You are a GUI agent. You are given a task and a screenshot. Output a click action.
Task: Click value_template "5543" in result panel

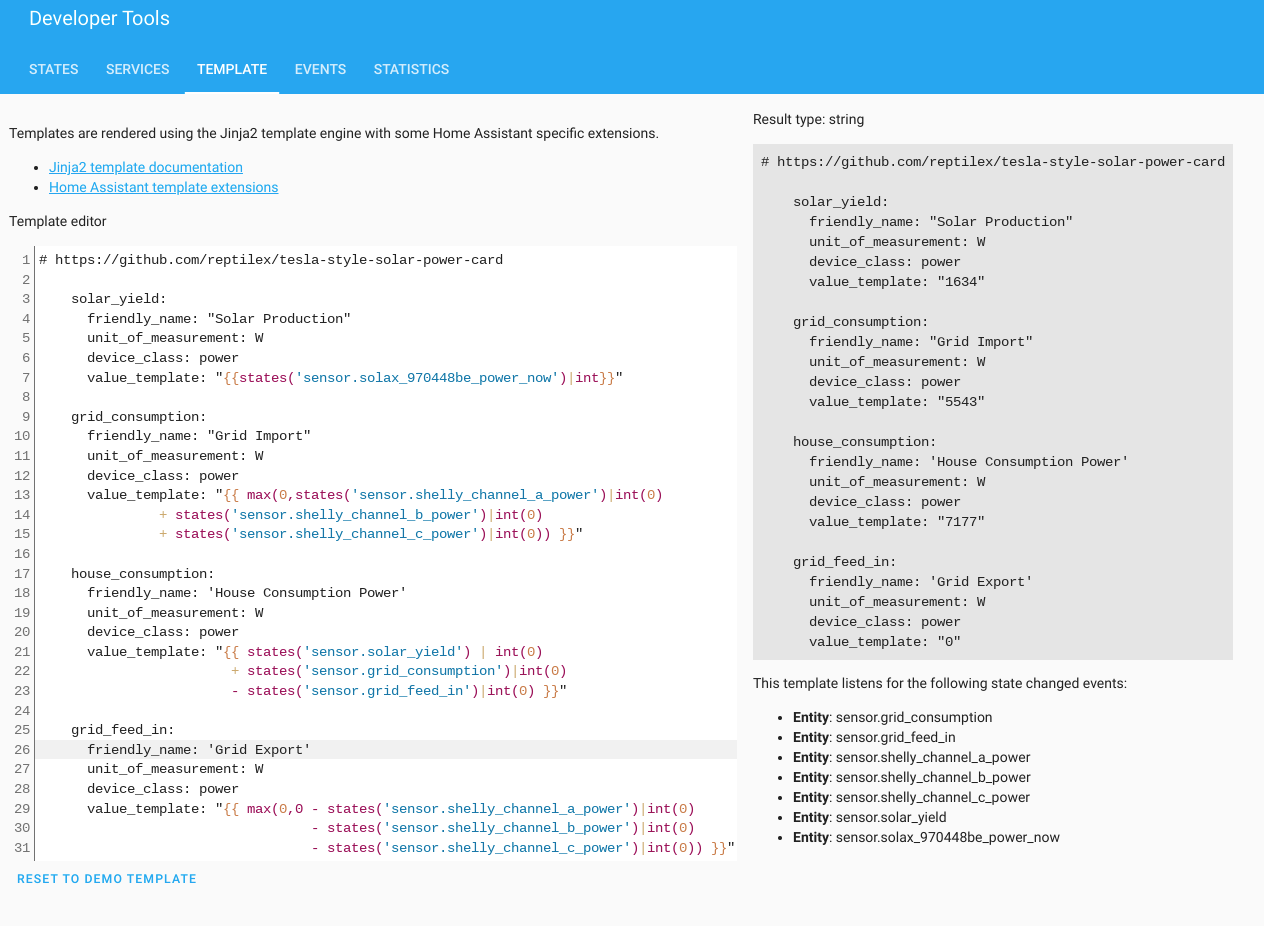click(897, 402)
